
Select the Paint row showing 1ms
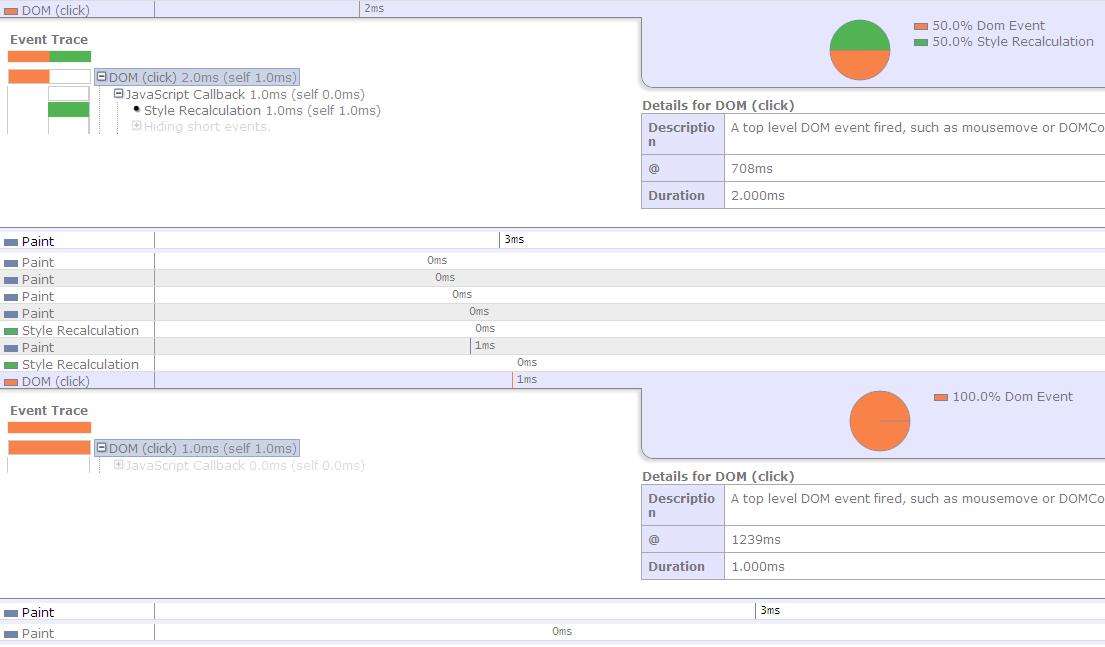(x=552, y=347)
